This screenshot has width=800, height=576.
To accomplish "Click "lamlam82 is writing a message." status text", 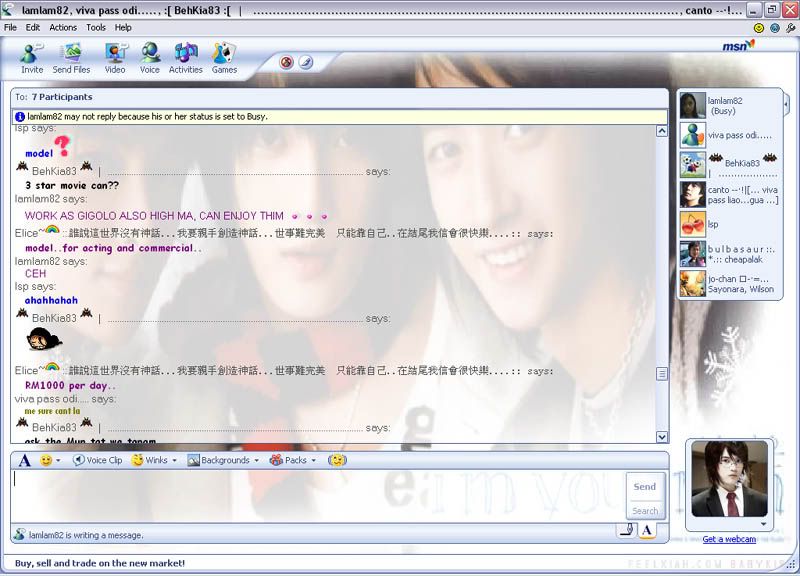I will [x=86, y=535].
